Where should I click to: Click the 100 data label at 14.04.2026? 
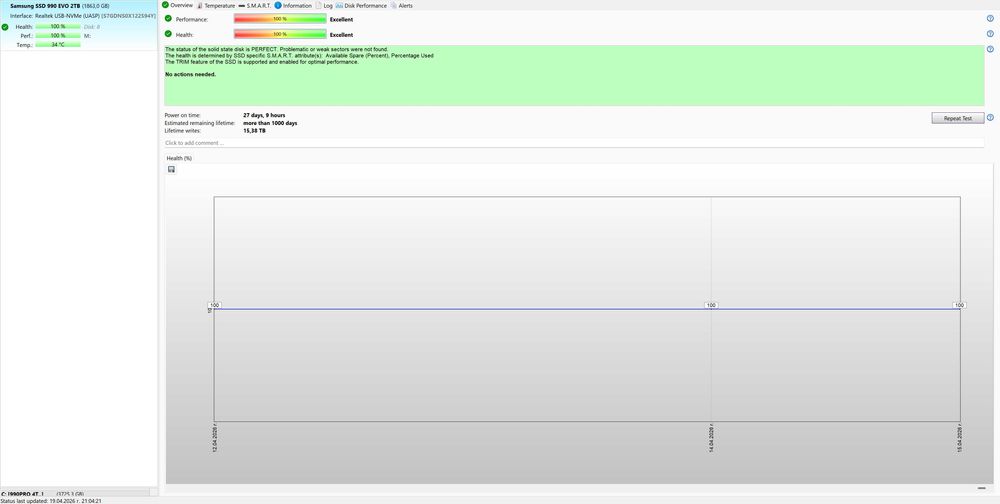pyautogui.click(x=711, y=306)
